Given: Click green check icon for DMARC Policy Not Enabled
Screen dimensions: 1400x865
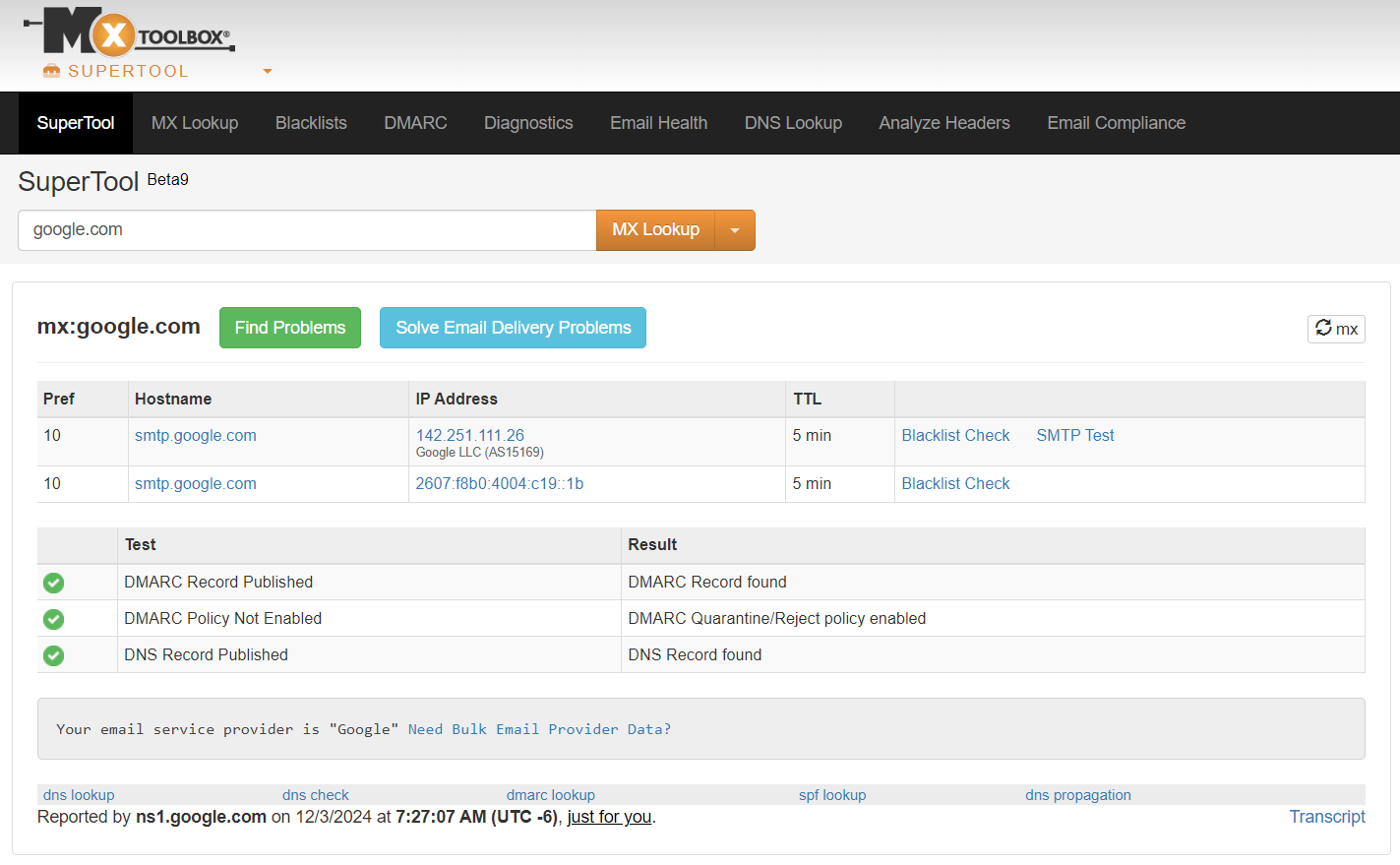Looking at the screenshot, I should pyautogui.click(x=54, y=619).
